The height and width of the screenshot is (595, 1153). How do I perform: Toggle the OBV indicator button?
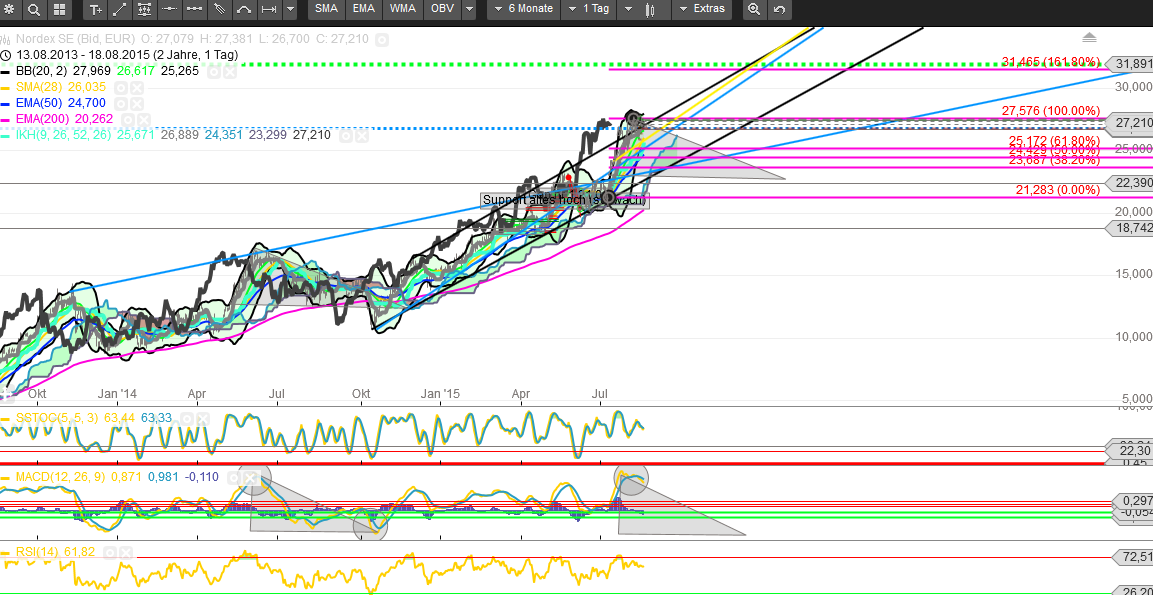443,10
